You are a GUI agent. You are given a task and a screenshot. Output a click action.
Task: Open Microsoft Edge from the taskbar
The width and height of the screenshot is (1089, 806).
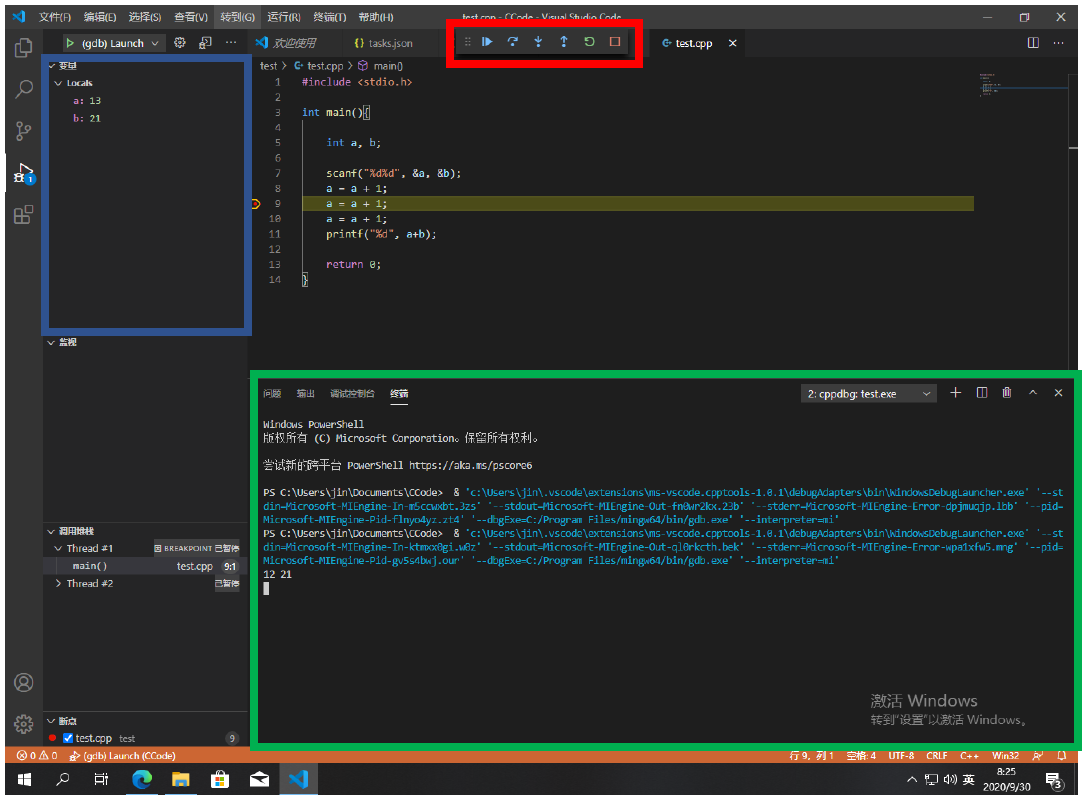click(x=141, y=780)
